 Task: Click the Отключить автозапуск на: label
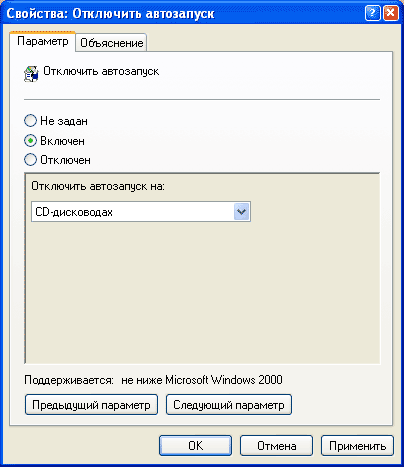pyautogui.click(x=98, y=186)
